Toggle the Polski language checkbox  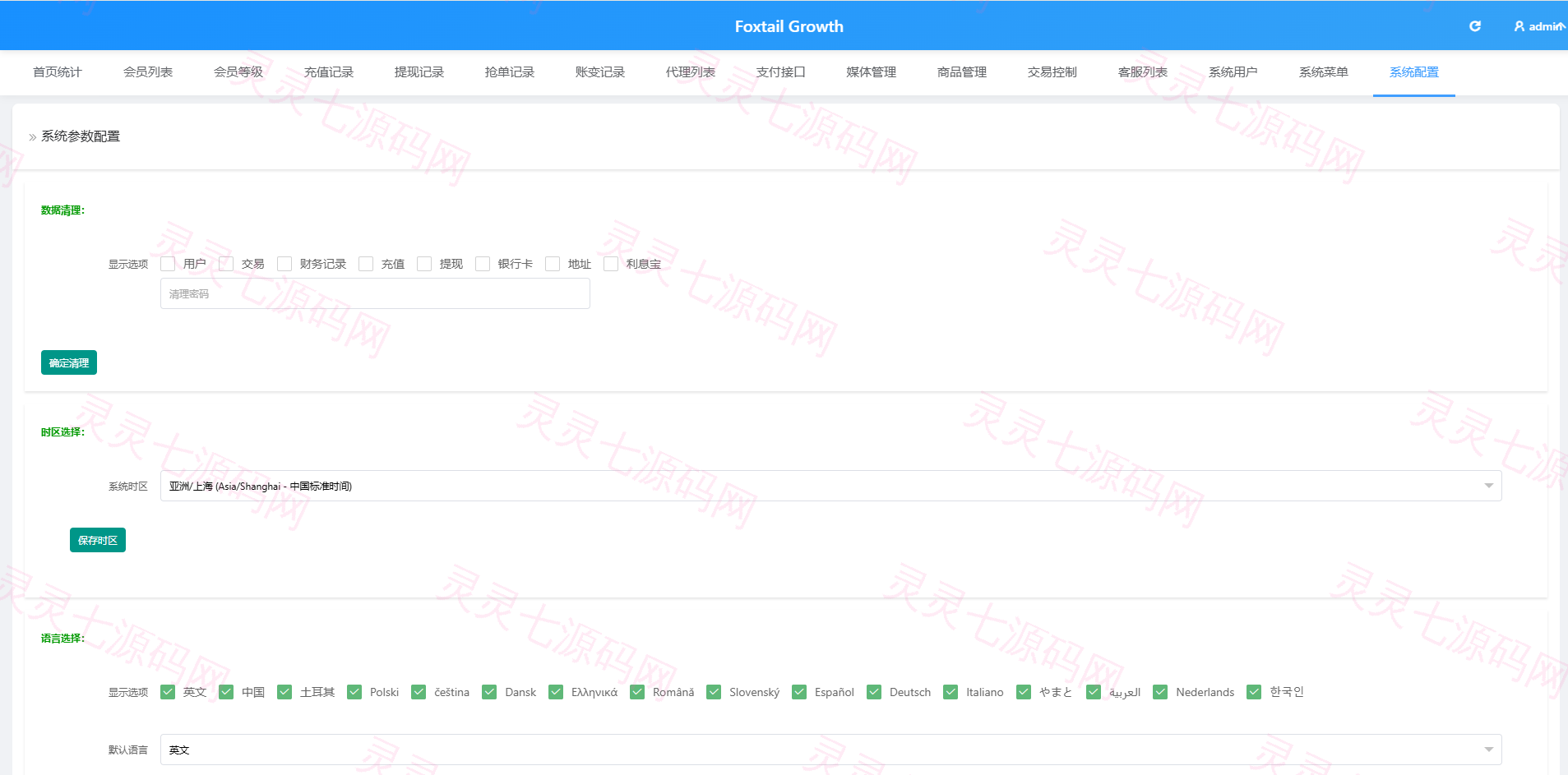[x=354, y=692]
